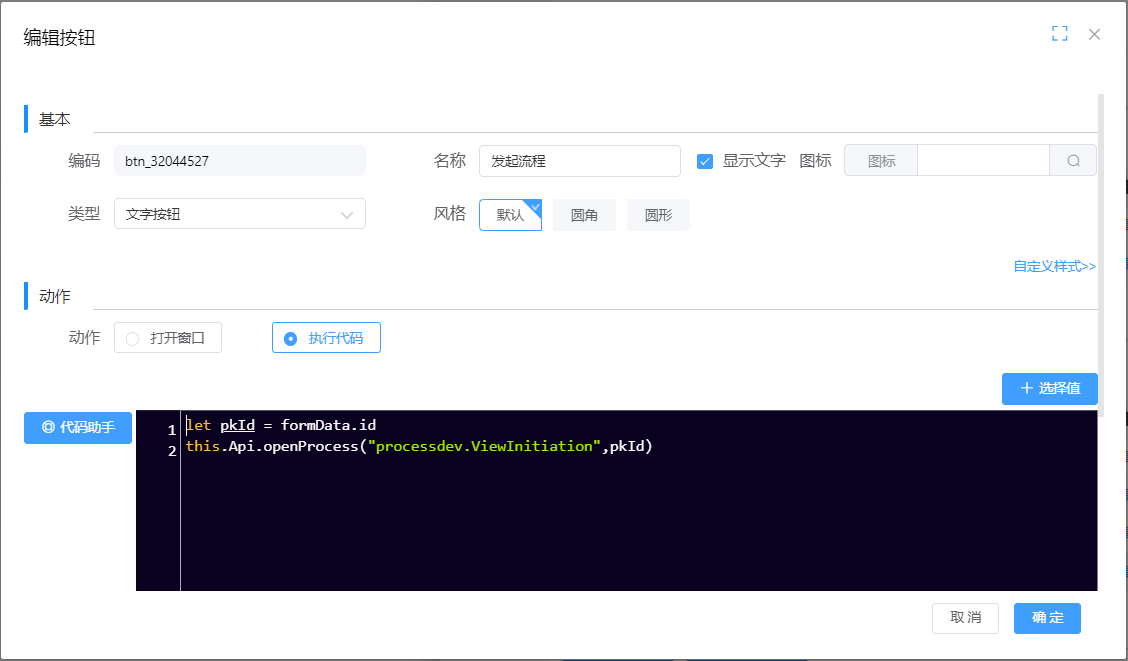Image resolution: width=1128 pixels, height=661 pixels.
Task: Open the 自定义样式>> link
Action: pyautogui.click(x=1054, y=266)
